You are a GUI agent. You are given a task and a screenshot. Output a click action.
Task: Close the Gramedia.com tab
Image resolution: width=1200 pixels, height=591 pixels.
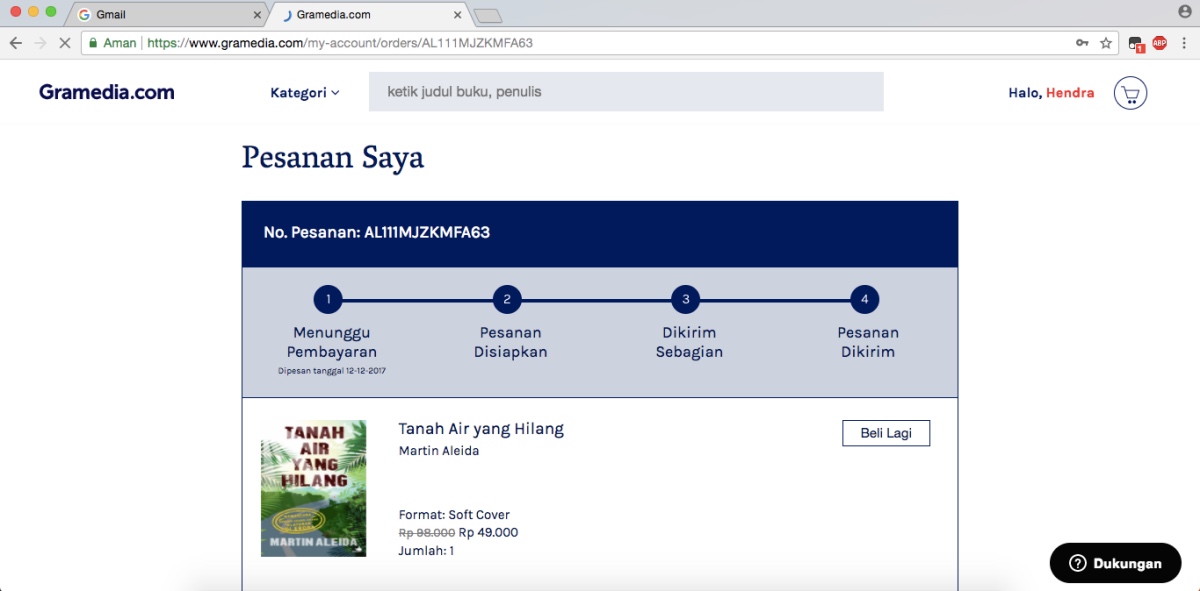coord(458,15)
